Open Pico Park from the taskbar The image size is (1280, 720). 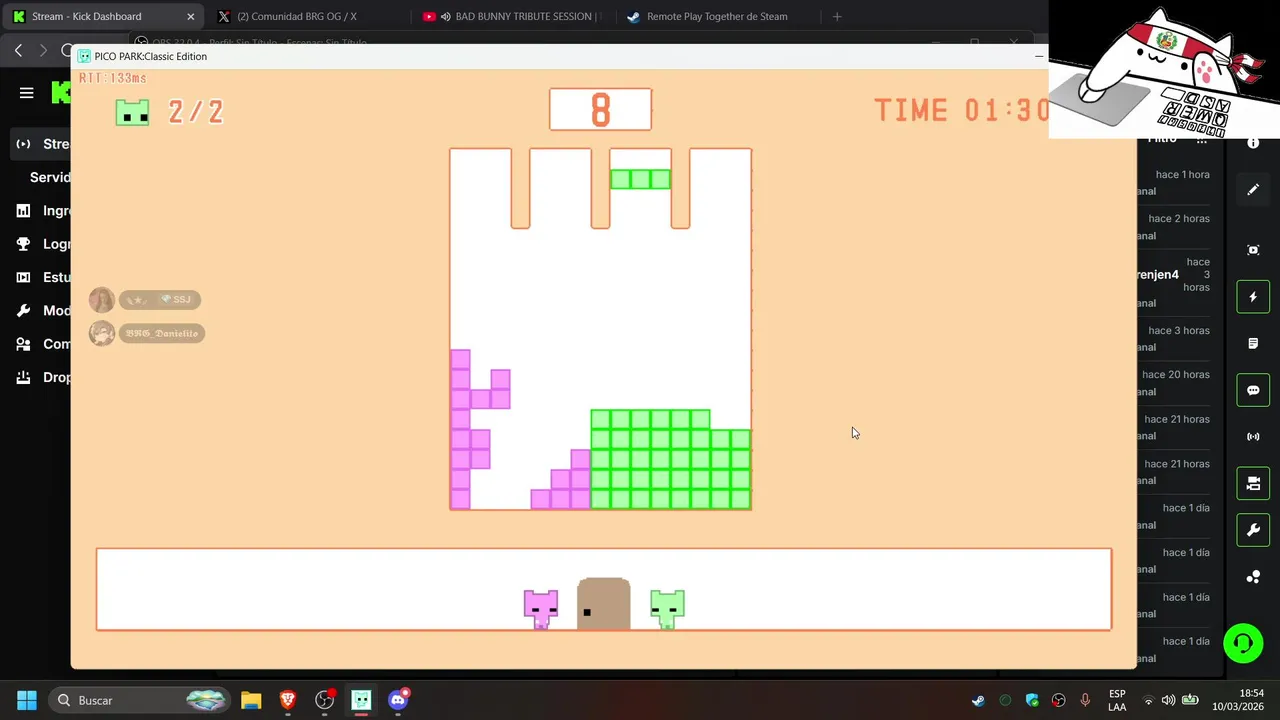point(361,700)
